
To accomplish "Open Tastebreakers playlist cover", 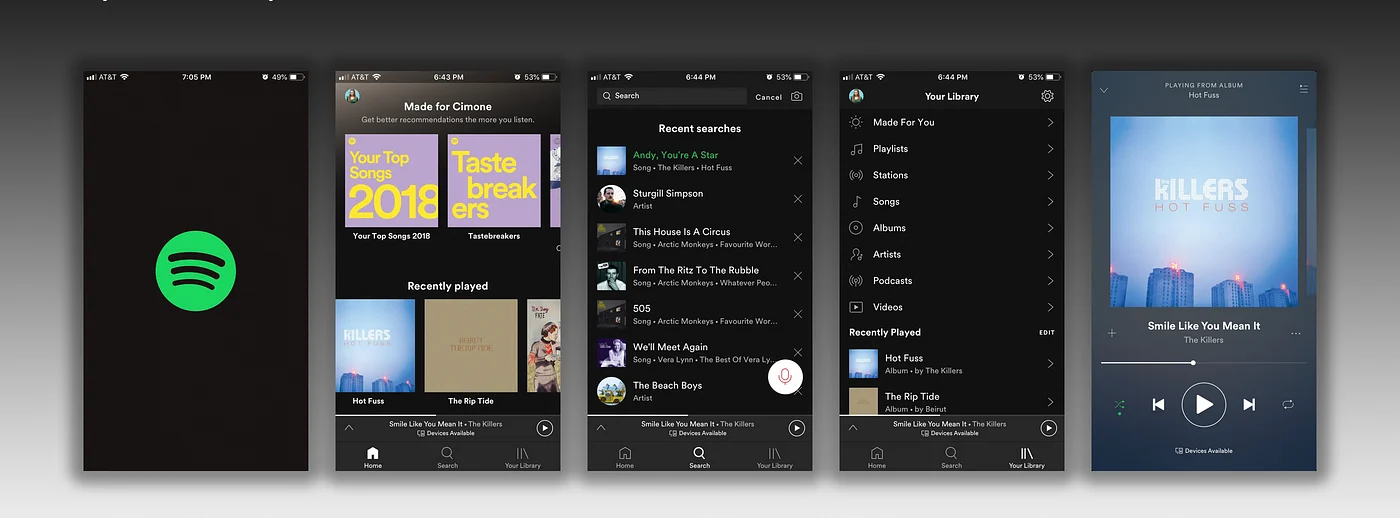I will 494,181.
